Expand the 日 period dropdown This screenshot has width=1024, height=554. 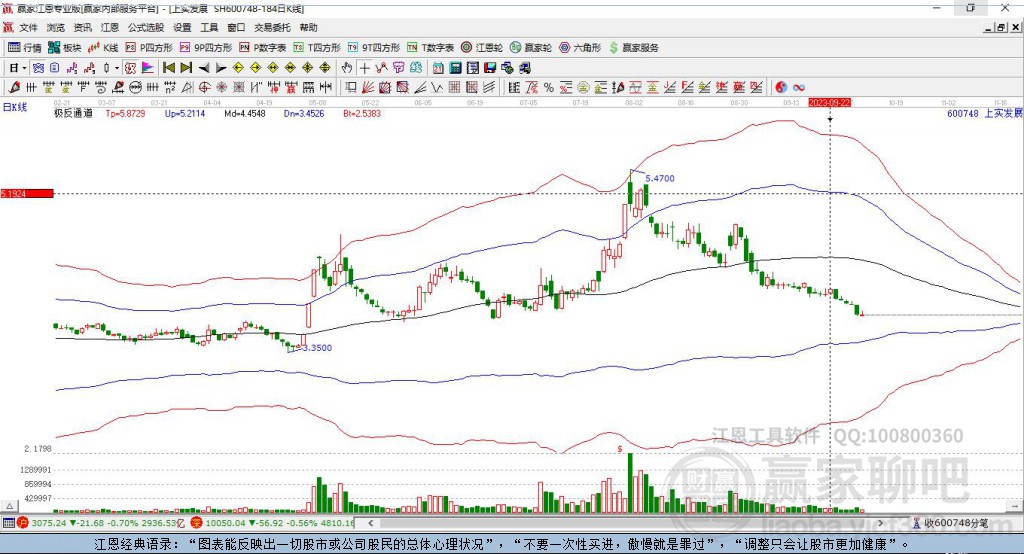coord(24,68)
